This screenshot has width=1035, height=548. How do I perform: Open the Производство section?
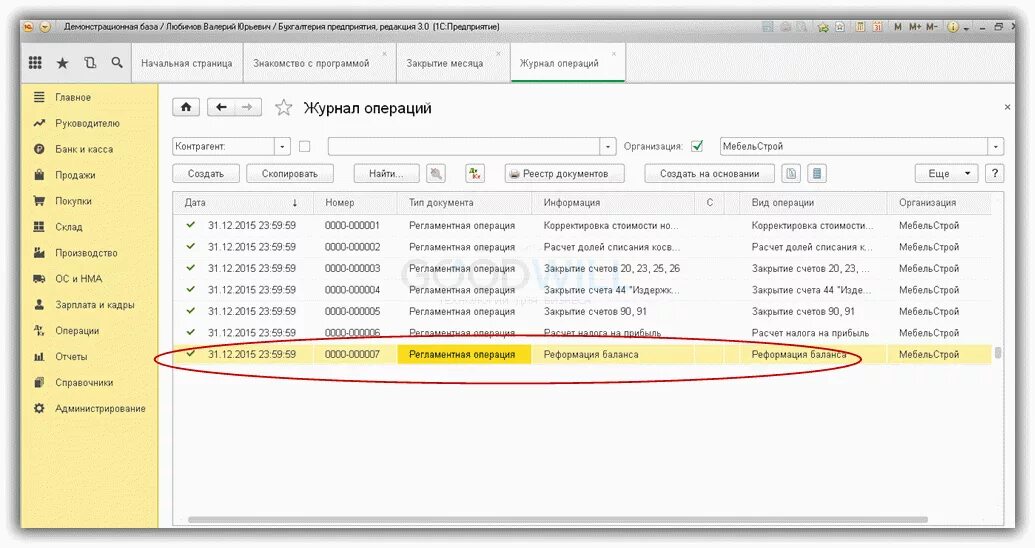(x=86, y=253)
